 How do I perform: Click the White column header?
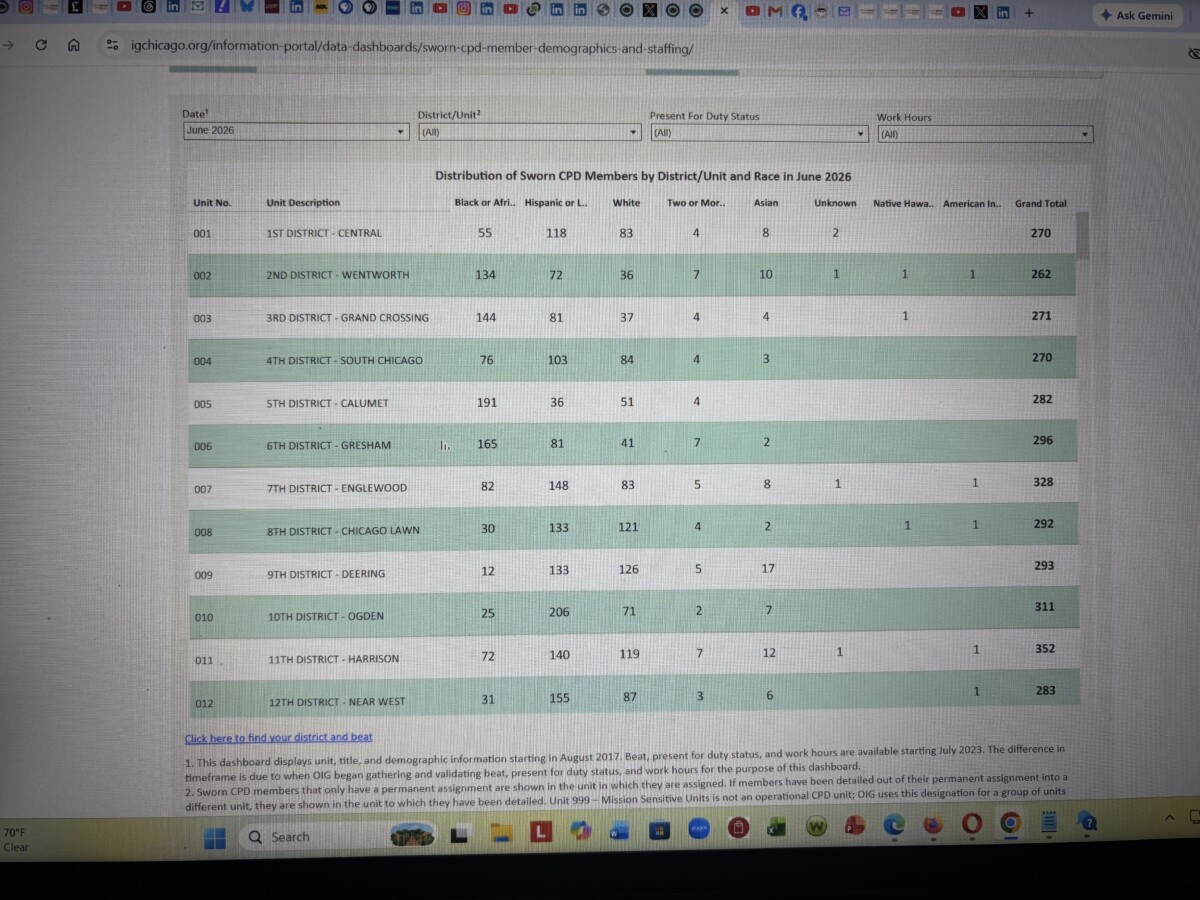click(x=627, y=203)
